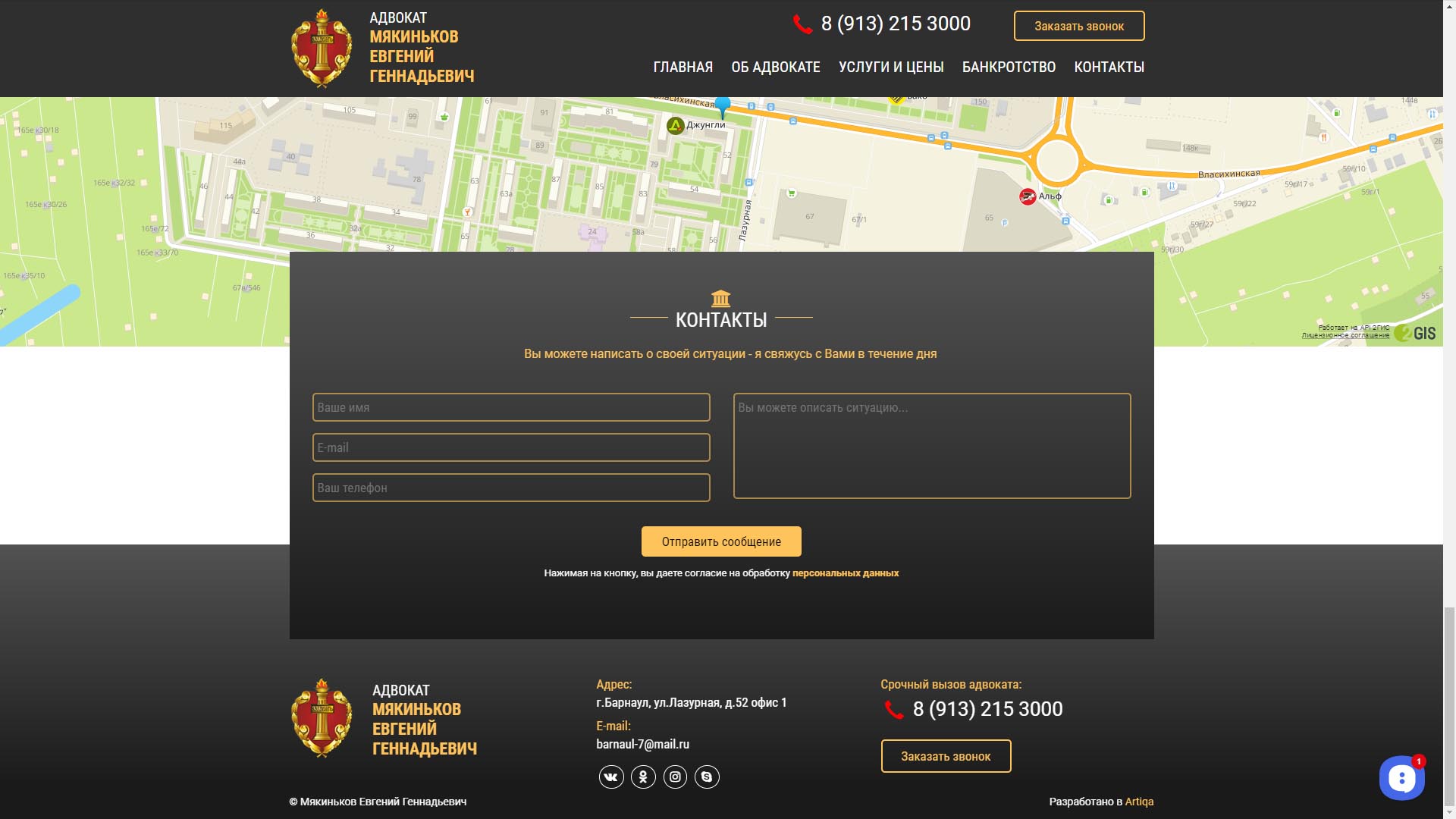Focus the Ваше имя input field

[x=511, y=407]
